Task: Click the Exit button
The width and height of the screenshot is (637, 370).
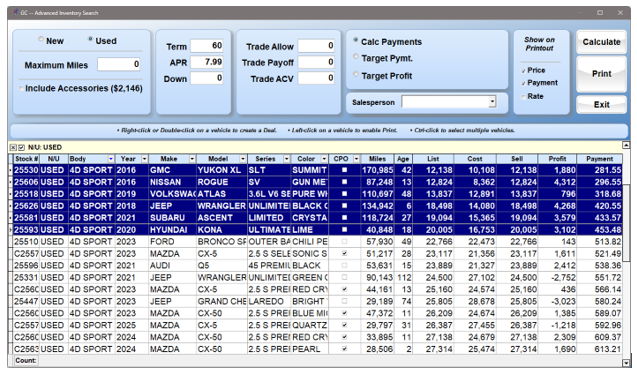Action: [601, 105]
